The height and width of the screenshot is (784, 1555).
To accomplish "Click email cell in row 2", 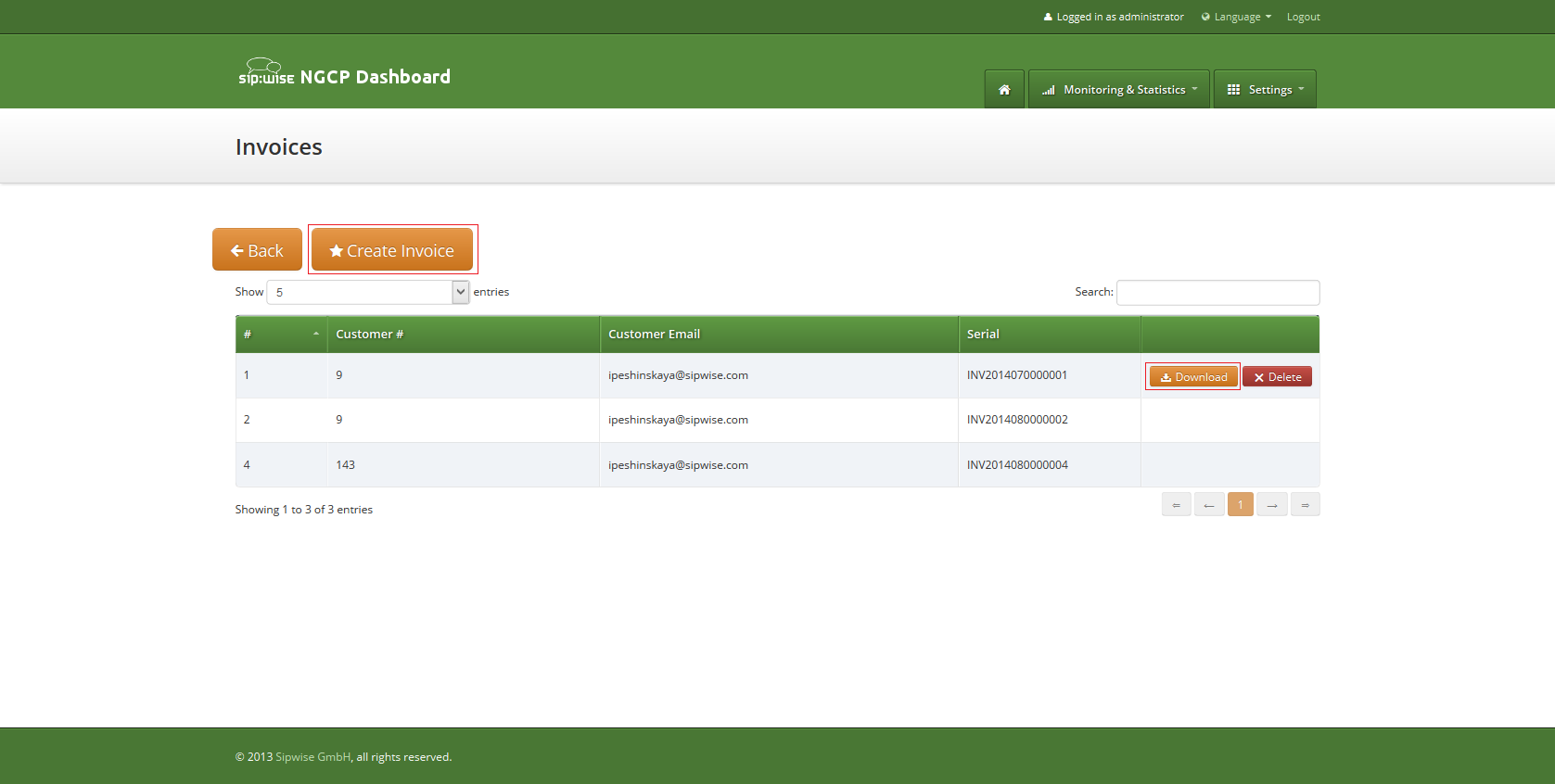I will 779,420.
